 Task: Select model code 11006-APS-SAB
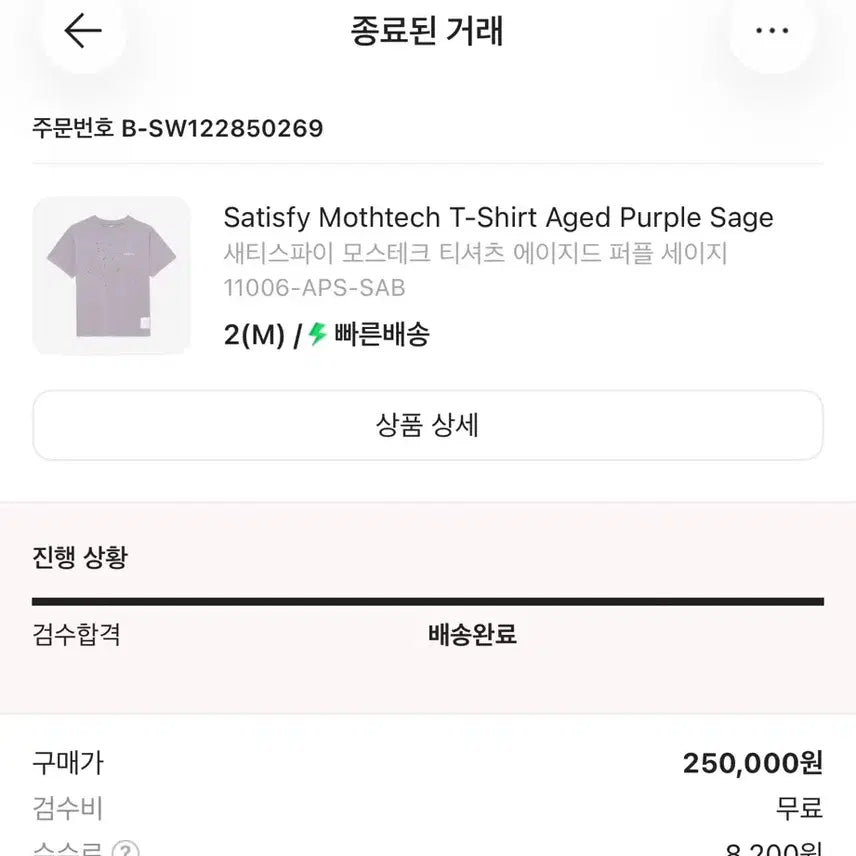click(314, 288)
